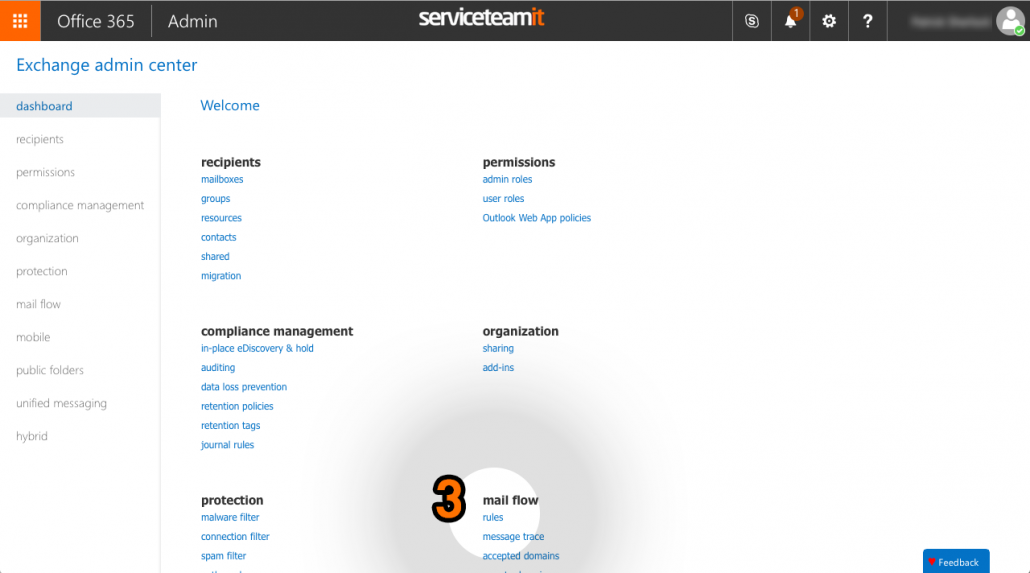This screenshot has height=573, width=1030.
Task: Open Skype icon in top bar
Action: (751, 21)
